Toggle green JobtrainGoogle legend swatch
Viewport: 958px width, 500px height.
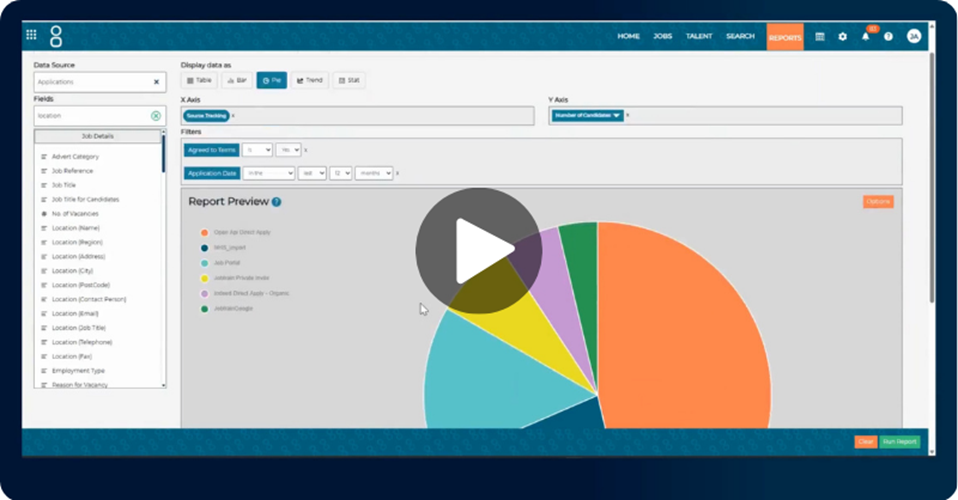(204, 309)
